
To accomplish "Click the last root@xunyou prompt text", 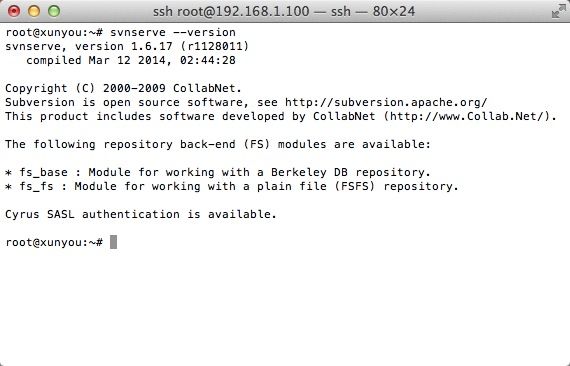I will pos(54,242).
